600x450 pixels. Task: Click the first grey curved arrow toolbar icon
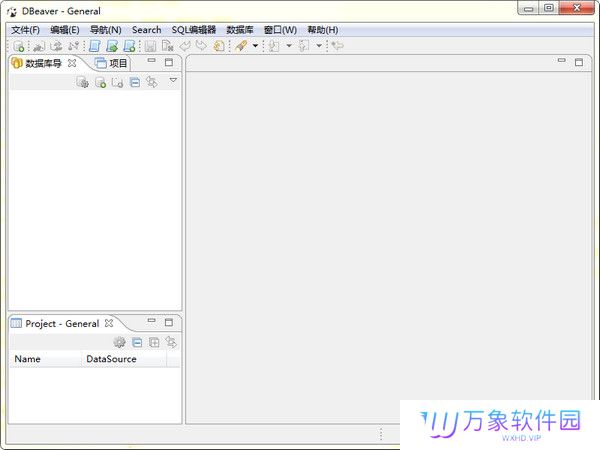click(x=185, y=46)
